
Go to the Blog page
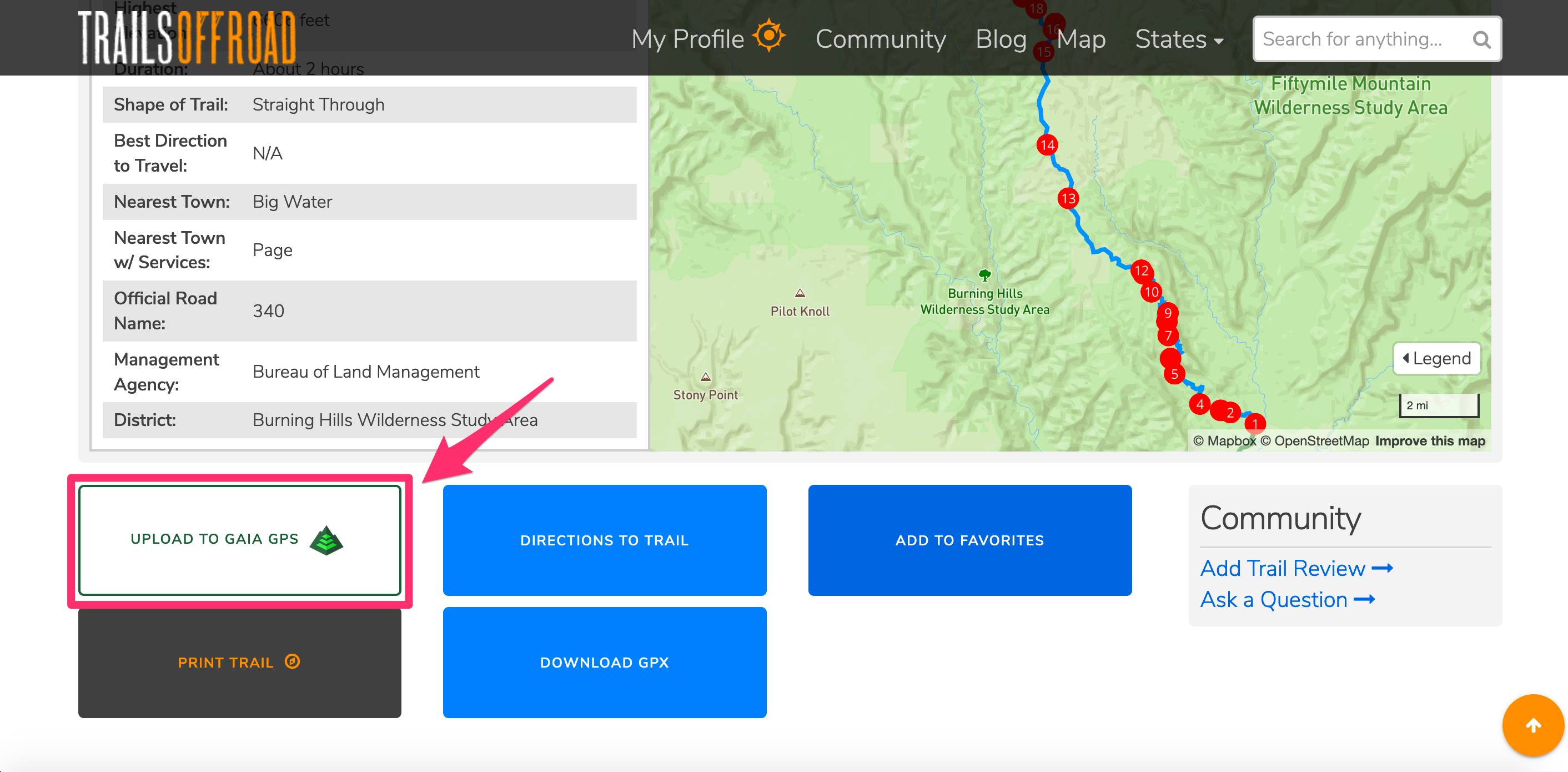[1001, 39]
